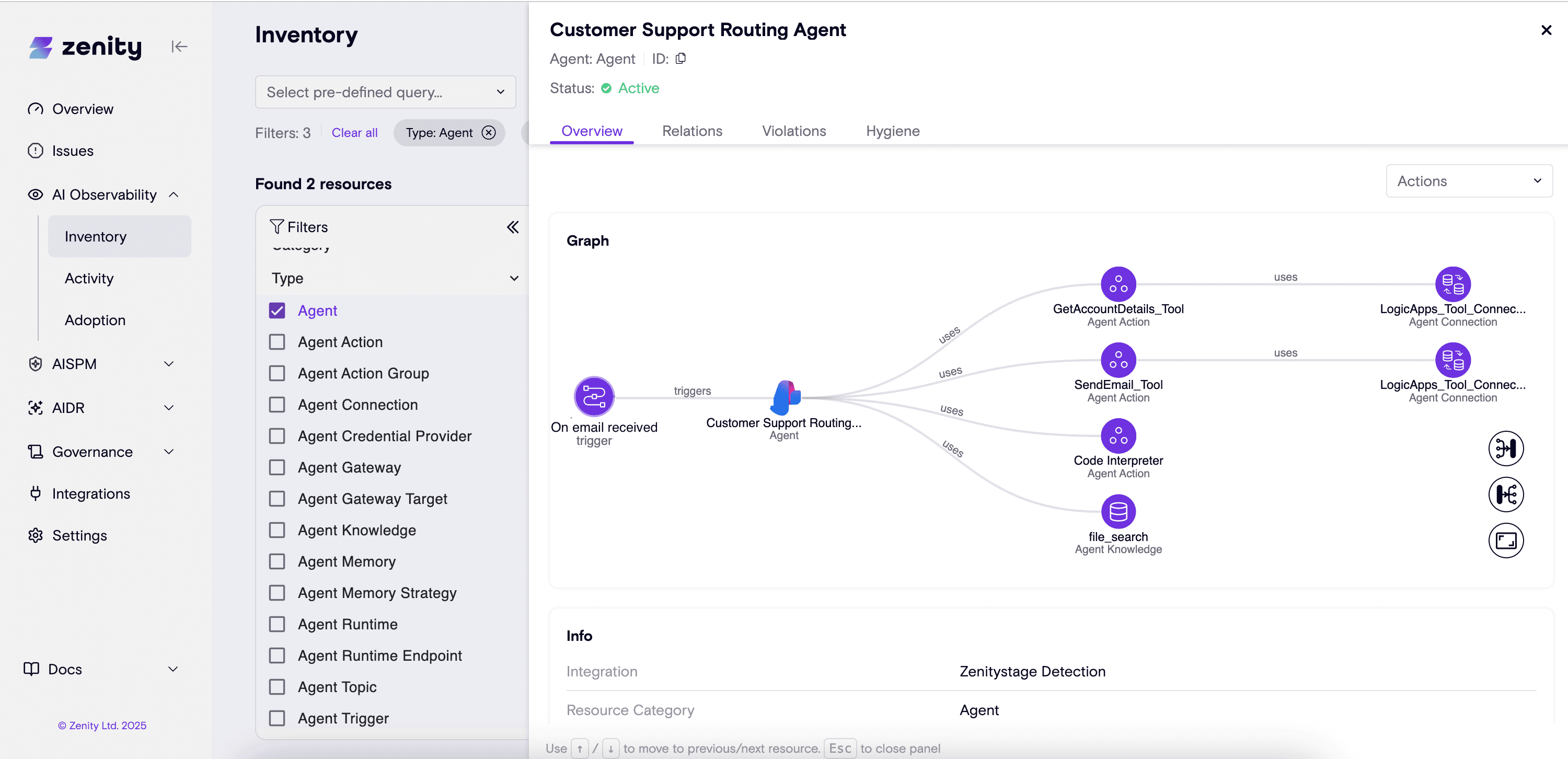Click the Clear all filters link
The image size is (1568, 759).
coord(354,133)
